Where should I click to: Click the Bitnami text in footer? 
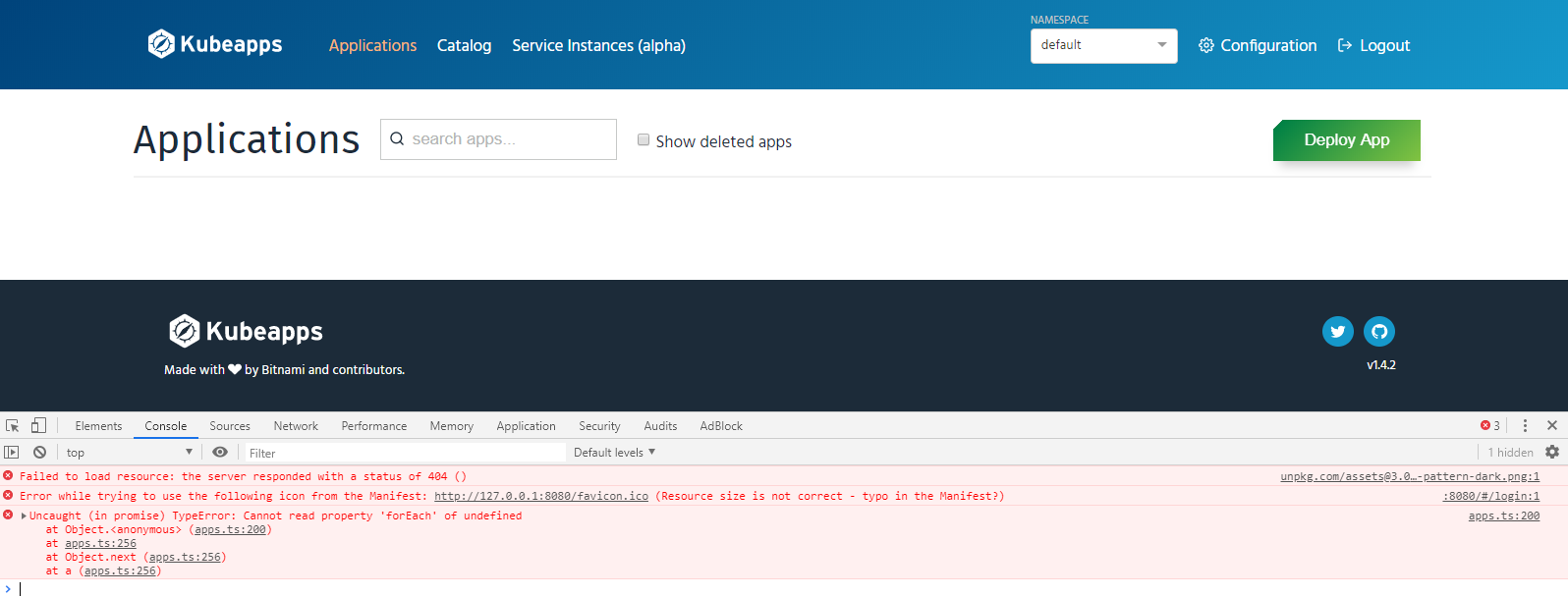[x=283, y=370]
